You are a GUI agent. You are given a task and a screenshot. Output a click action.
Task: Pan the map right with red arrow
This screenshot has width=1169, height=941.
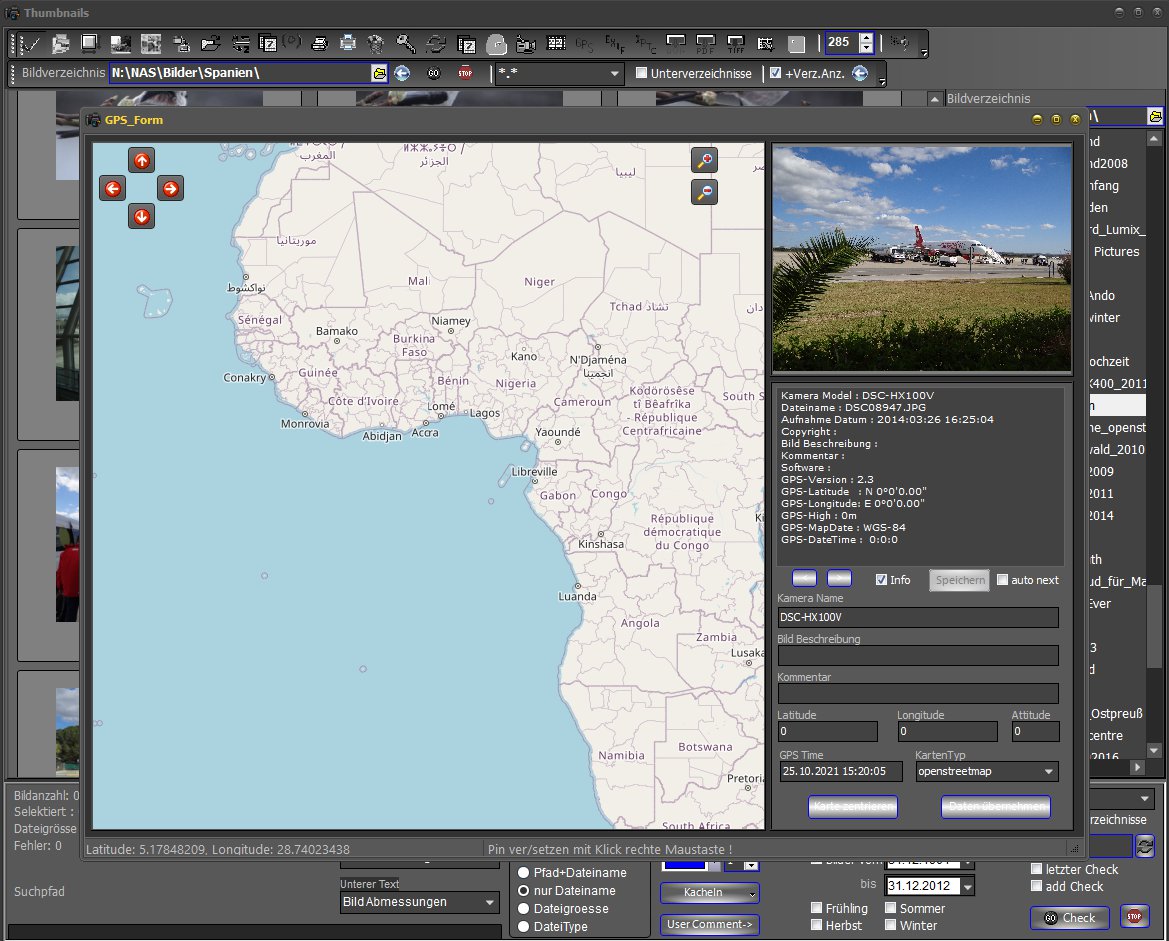tap(170, 188)
